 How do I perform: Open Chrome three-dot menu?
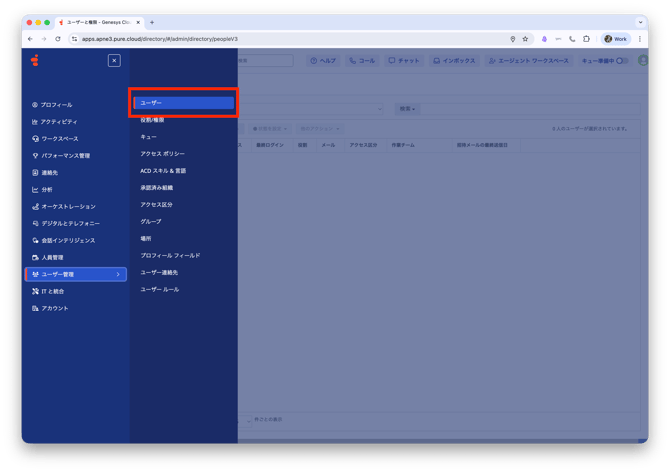pos(640,39)
